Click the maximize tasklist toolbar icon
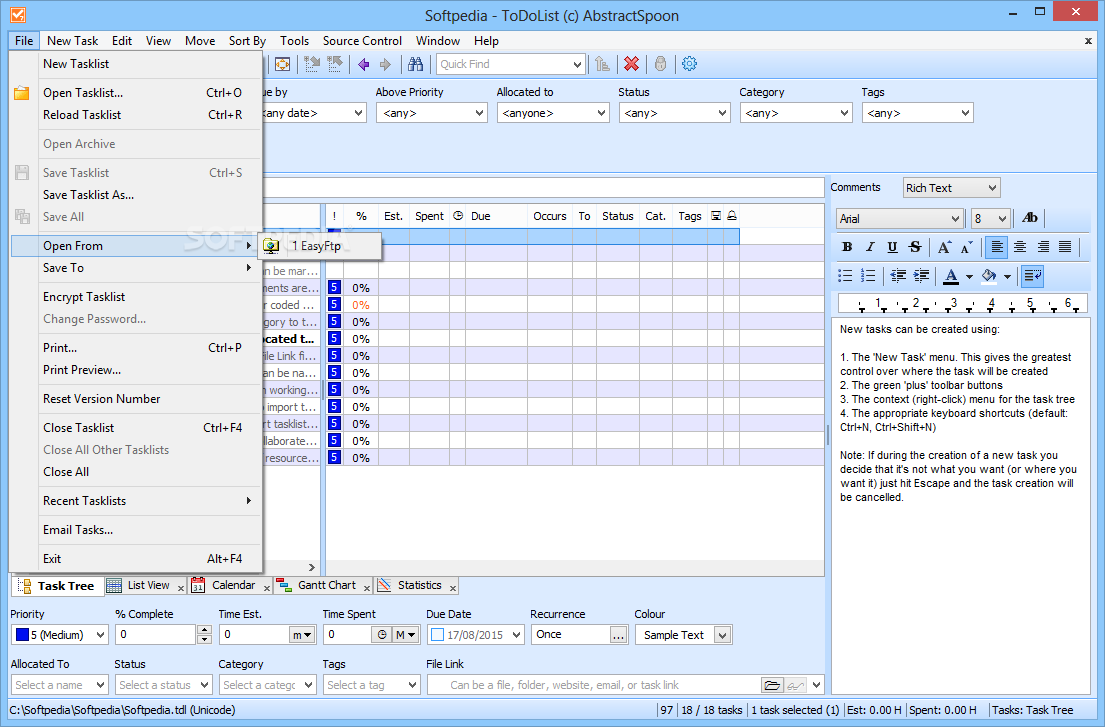Viewport: 1105px width, 727px height. (x=283, y=64)
